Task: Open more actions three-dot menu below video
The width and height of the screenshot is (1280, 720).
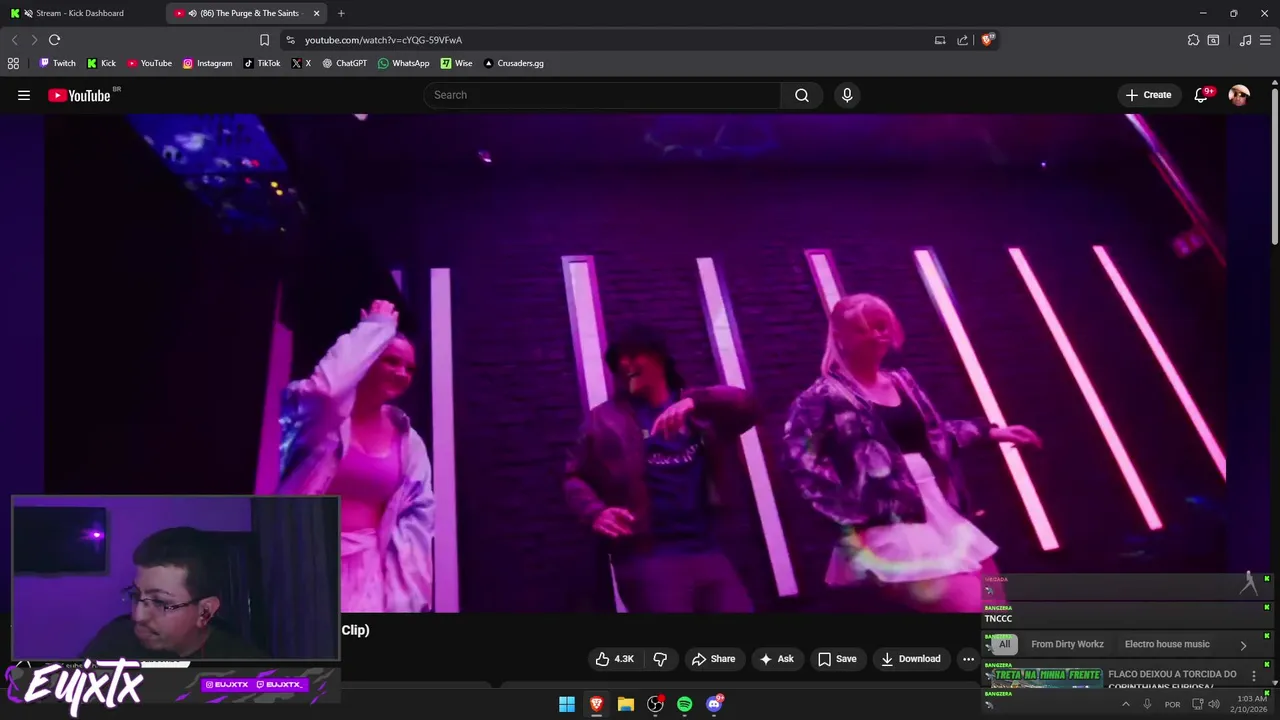Action: coord(968,659)
